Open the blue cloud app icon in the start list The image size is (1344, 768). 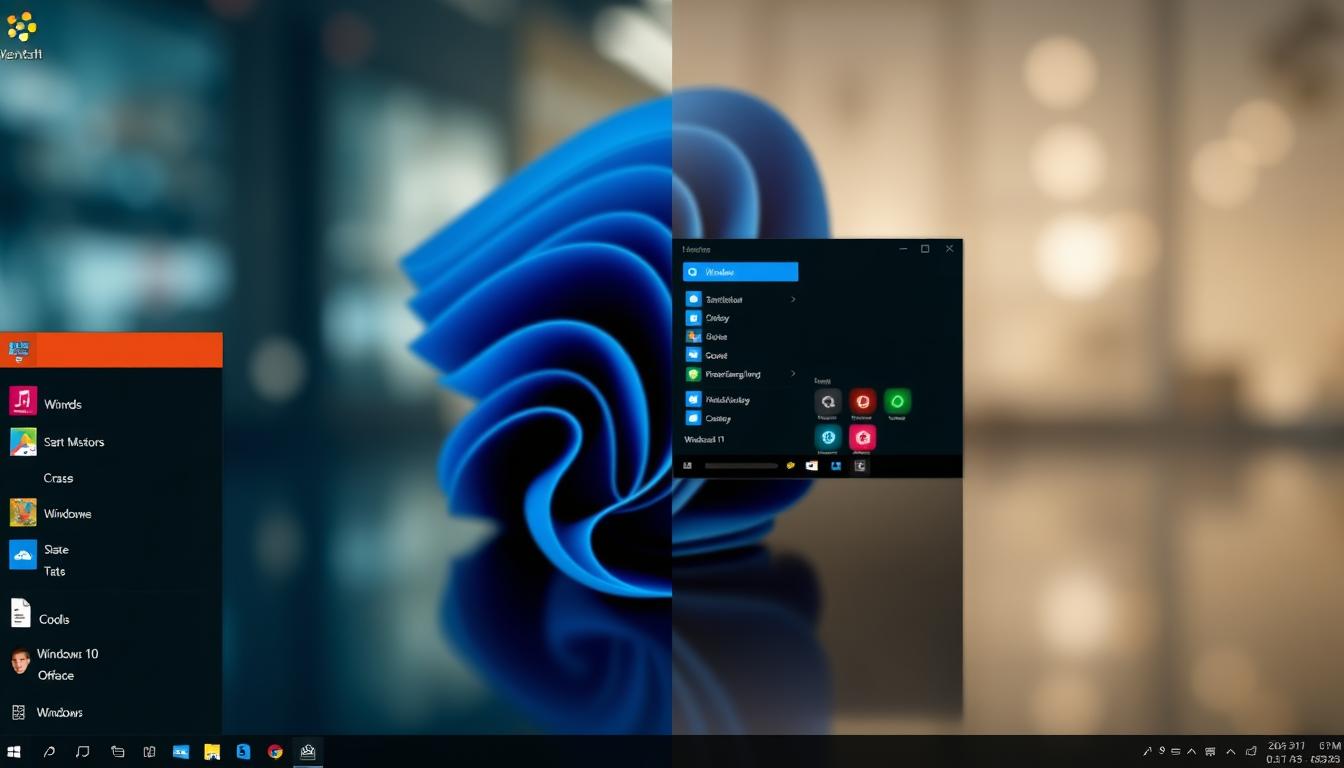coord(23,554)
